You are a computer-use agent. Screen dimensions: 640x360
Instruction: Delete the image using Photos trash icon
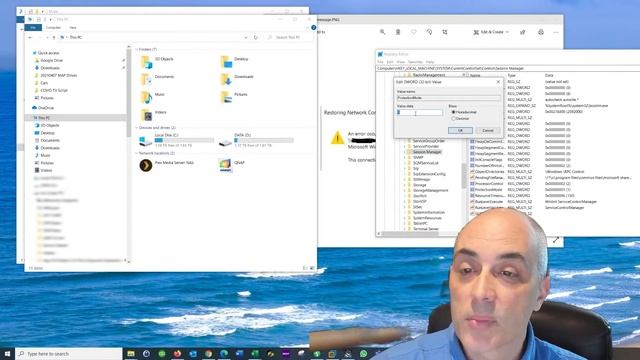point(398,32)
